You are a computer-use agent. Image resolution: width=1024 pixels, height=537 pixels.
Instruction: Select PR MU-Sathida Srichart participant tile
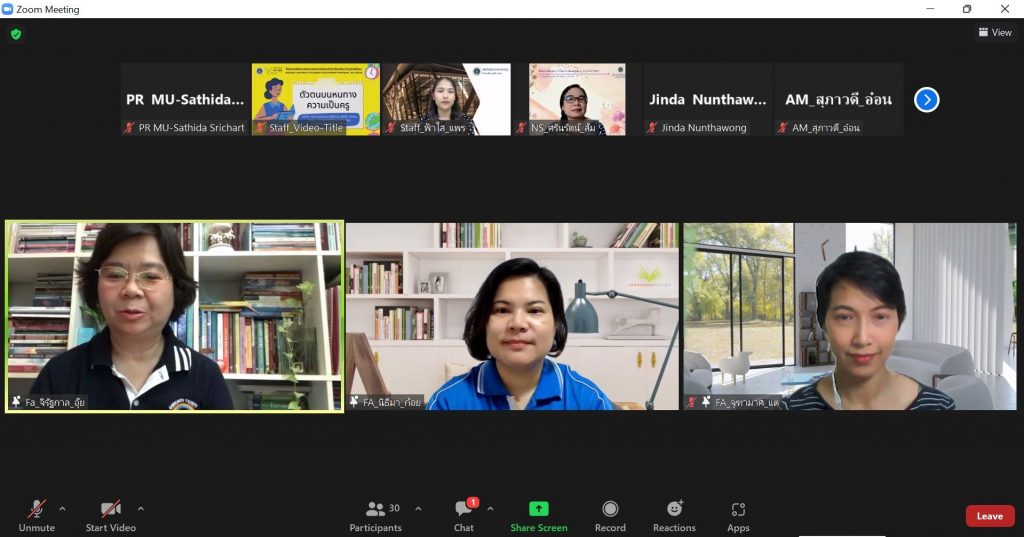185,99
